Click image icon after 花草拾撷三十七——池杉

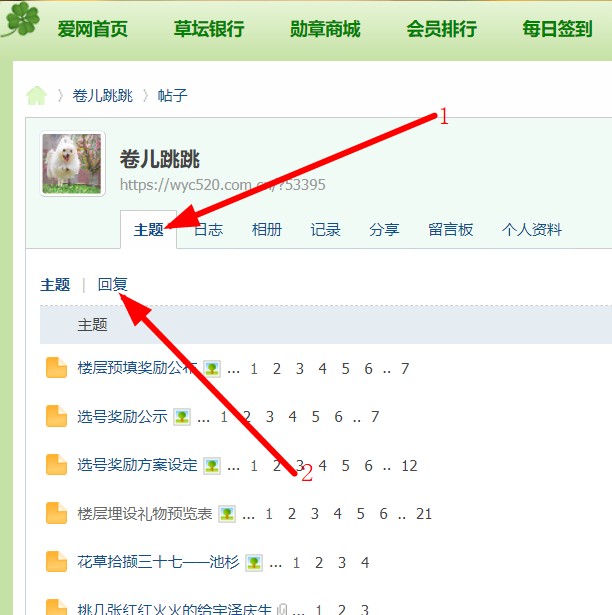(x=254, y=563)
